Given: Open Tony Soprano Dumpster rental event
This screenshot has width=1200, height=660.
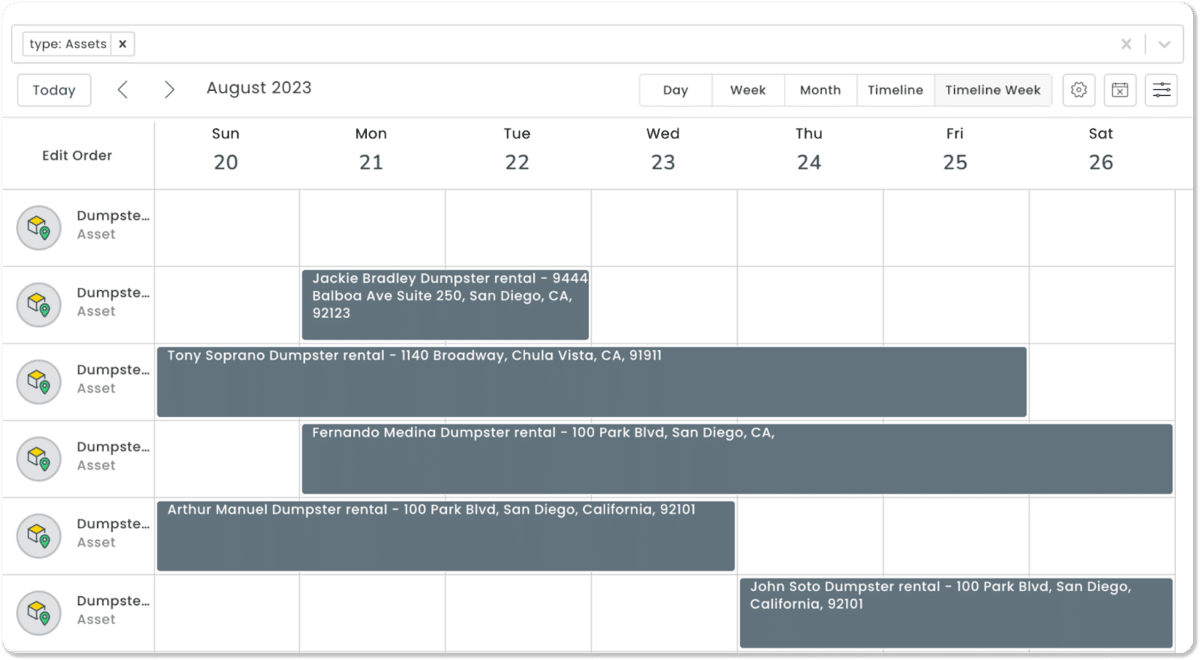Looking at the screenshot, I should pos(591,381).
